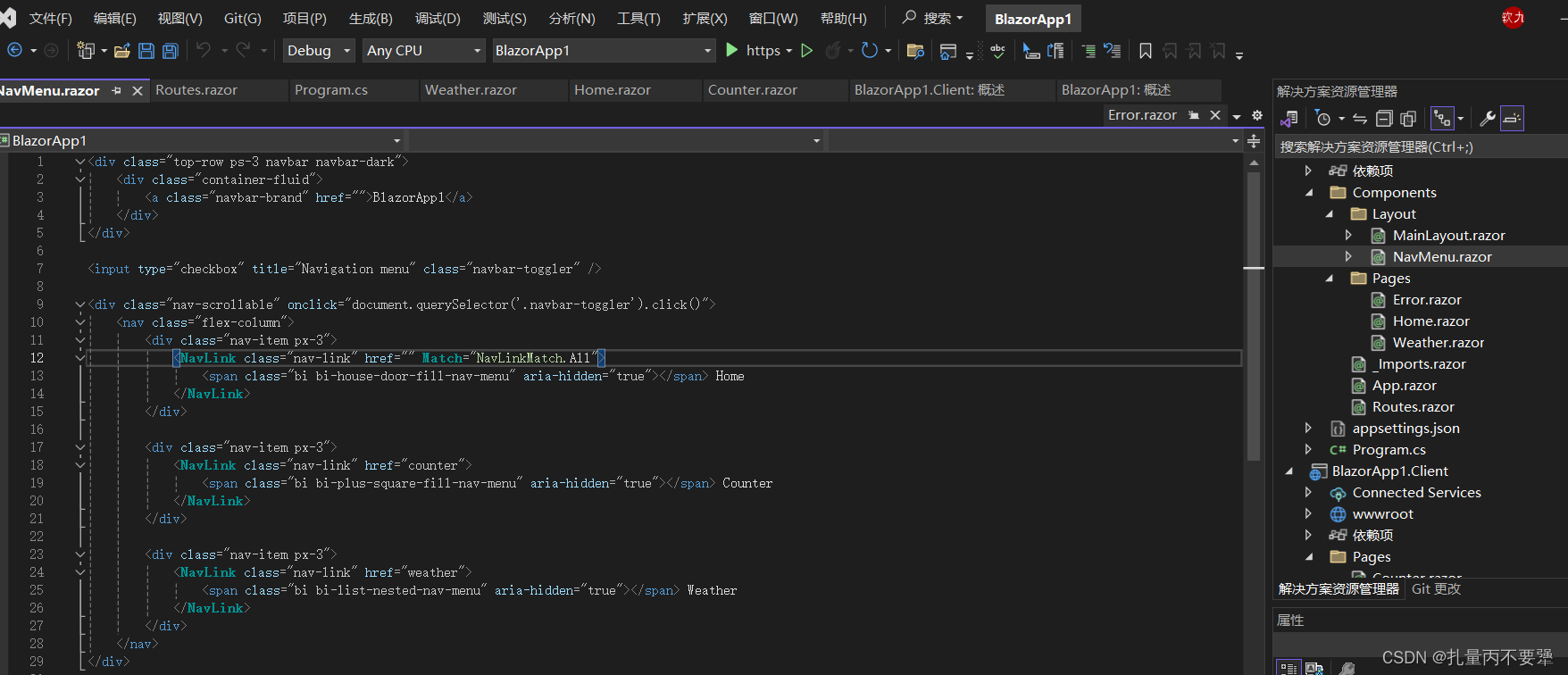1568x675 pixels.
Task: Open the 调试(D) menu
Action: pyautogui.click(x=438, y=19)
